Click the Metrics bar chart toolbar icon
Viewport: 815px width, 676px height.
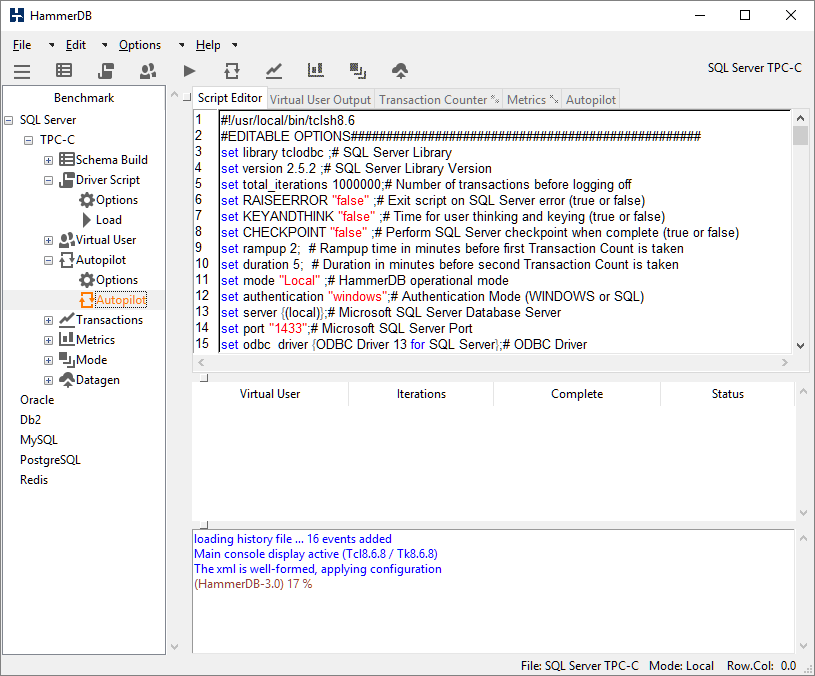316,70
